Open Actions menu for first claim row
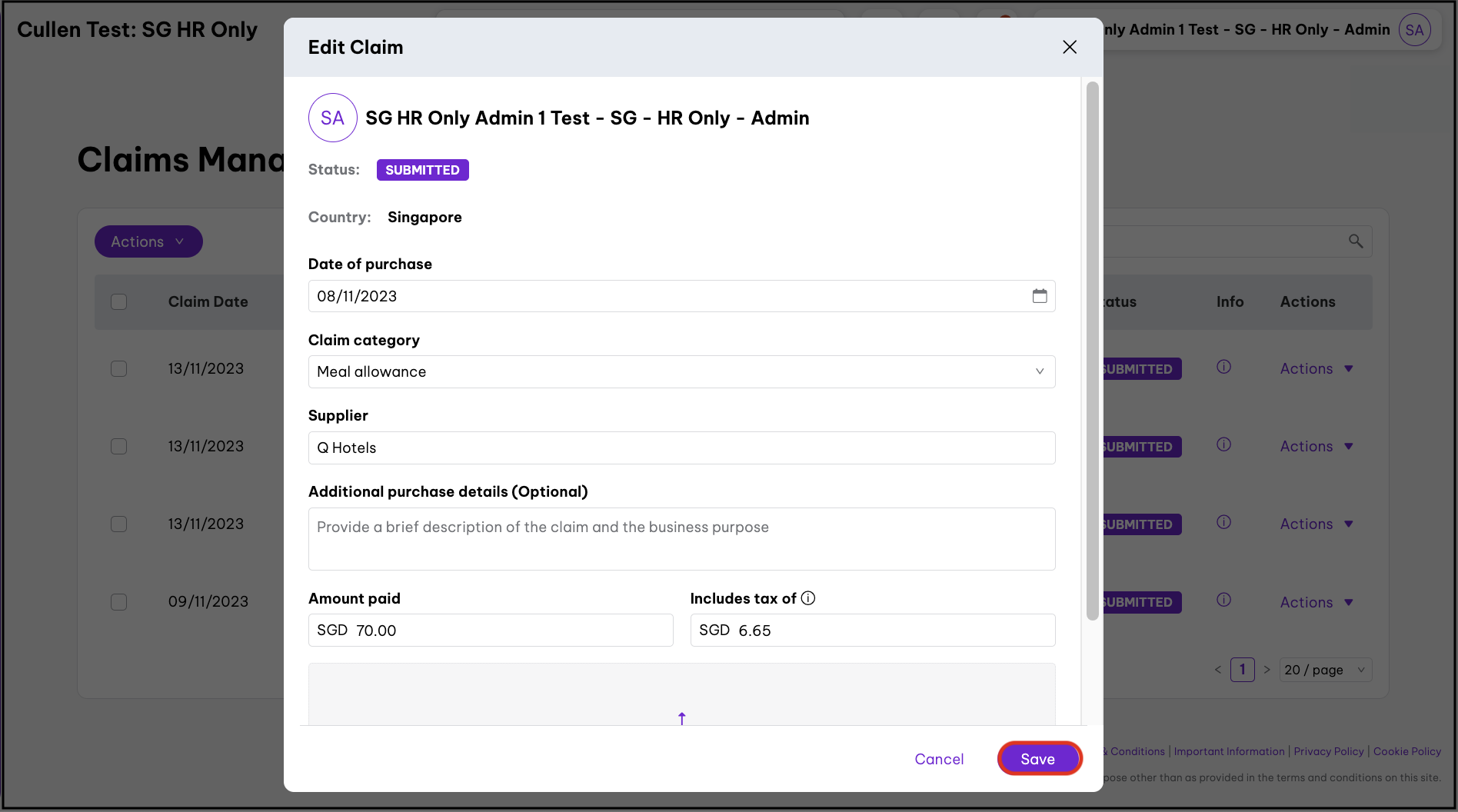This screenshot has height=812, width=1458. [1316, 368]
